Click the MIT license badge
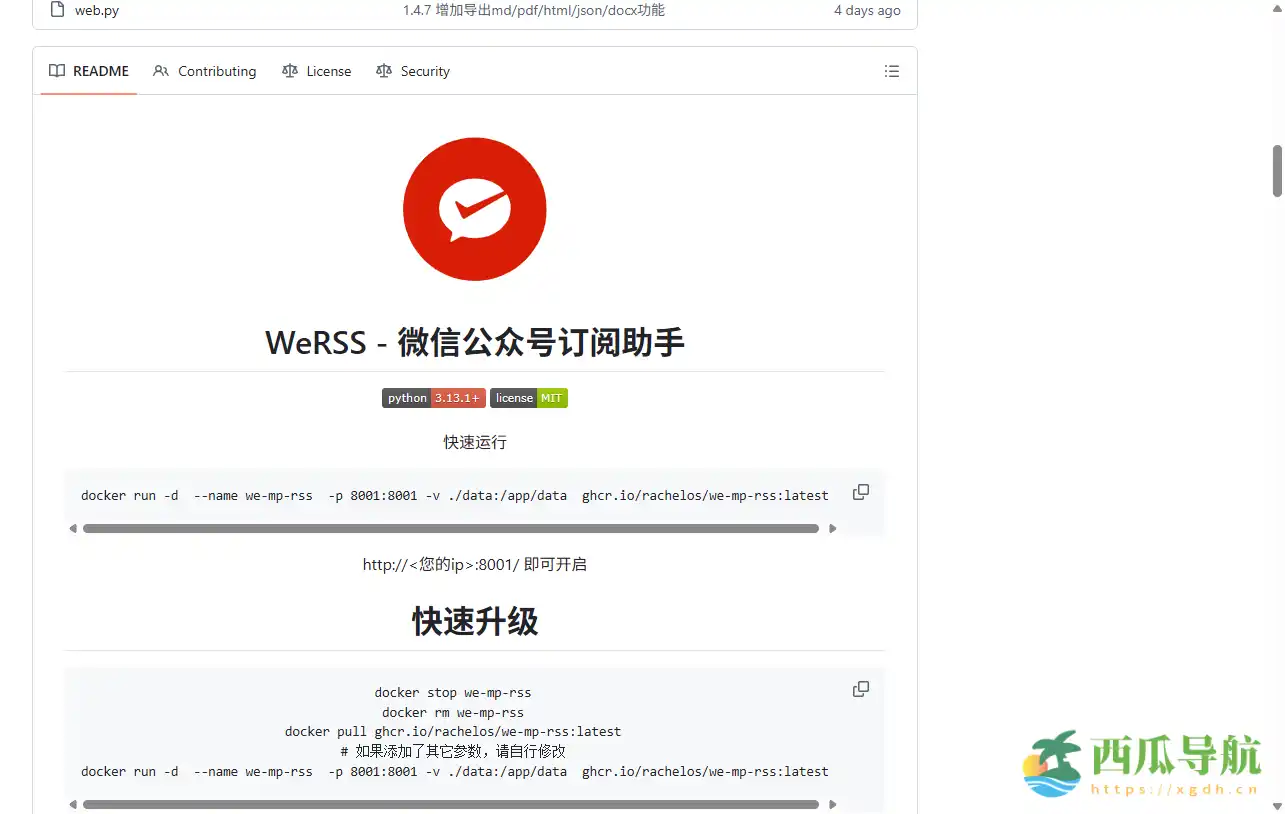The height and width of the screenshot is (814, 1285). point(528,398)
